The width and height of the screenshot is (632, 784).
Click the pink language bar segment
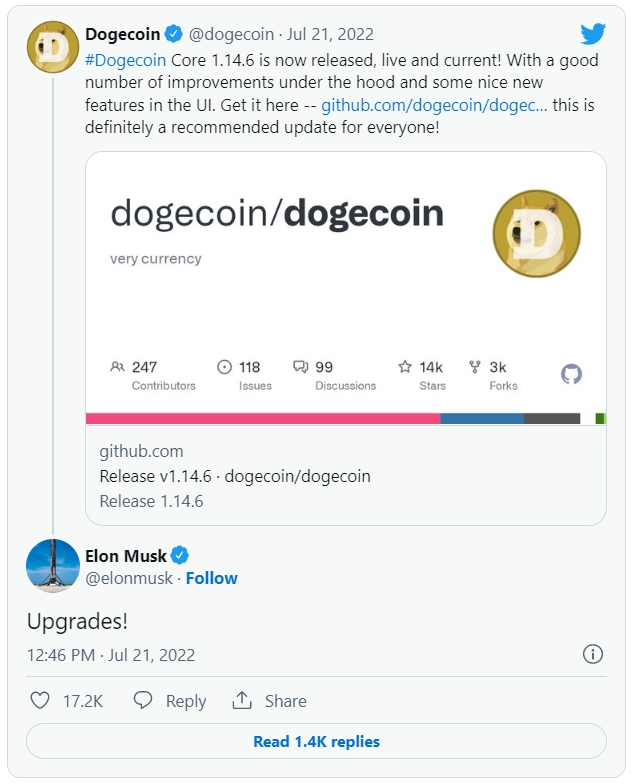[x=262, y=418]
